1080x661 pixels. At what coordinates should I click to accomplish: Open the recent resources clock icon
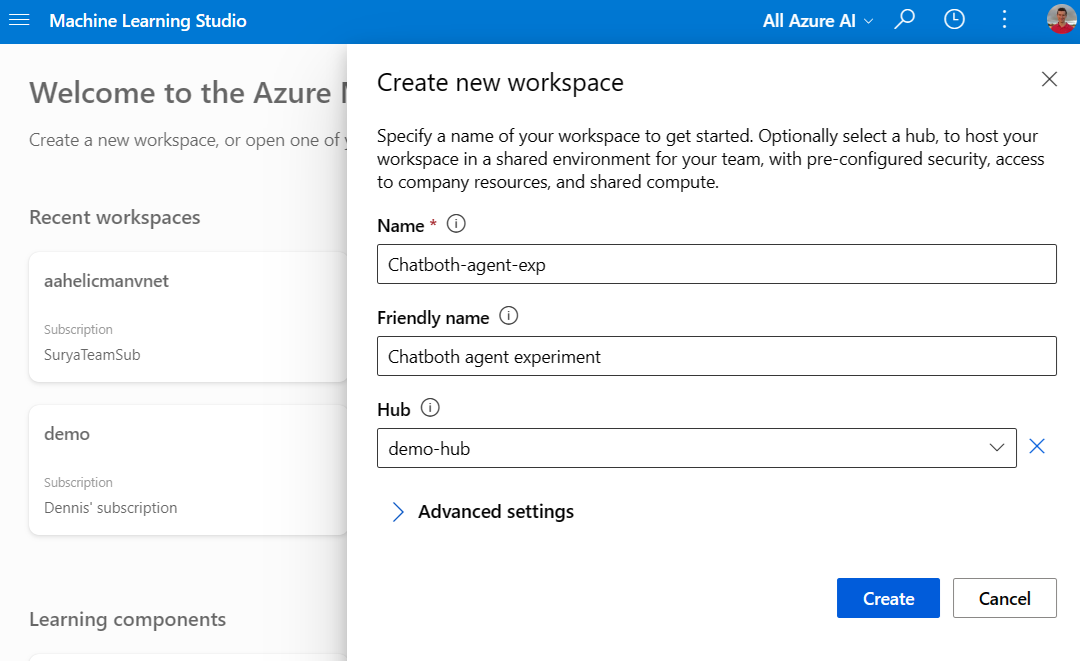[x=954, y=19]
